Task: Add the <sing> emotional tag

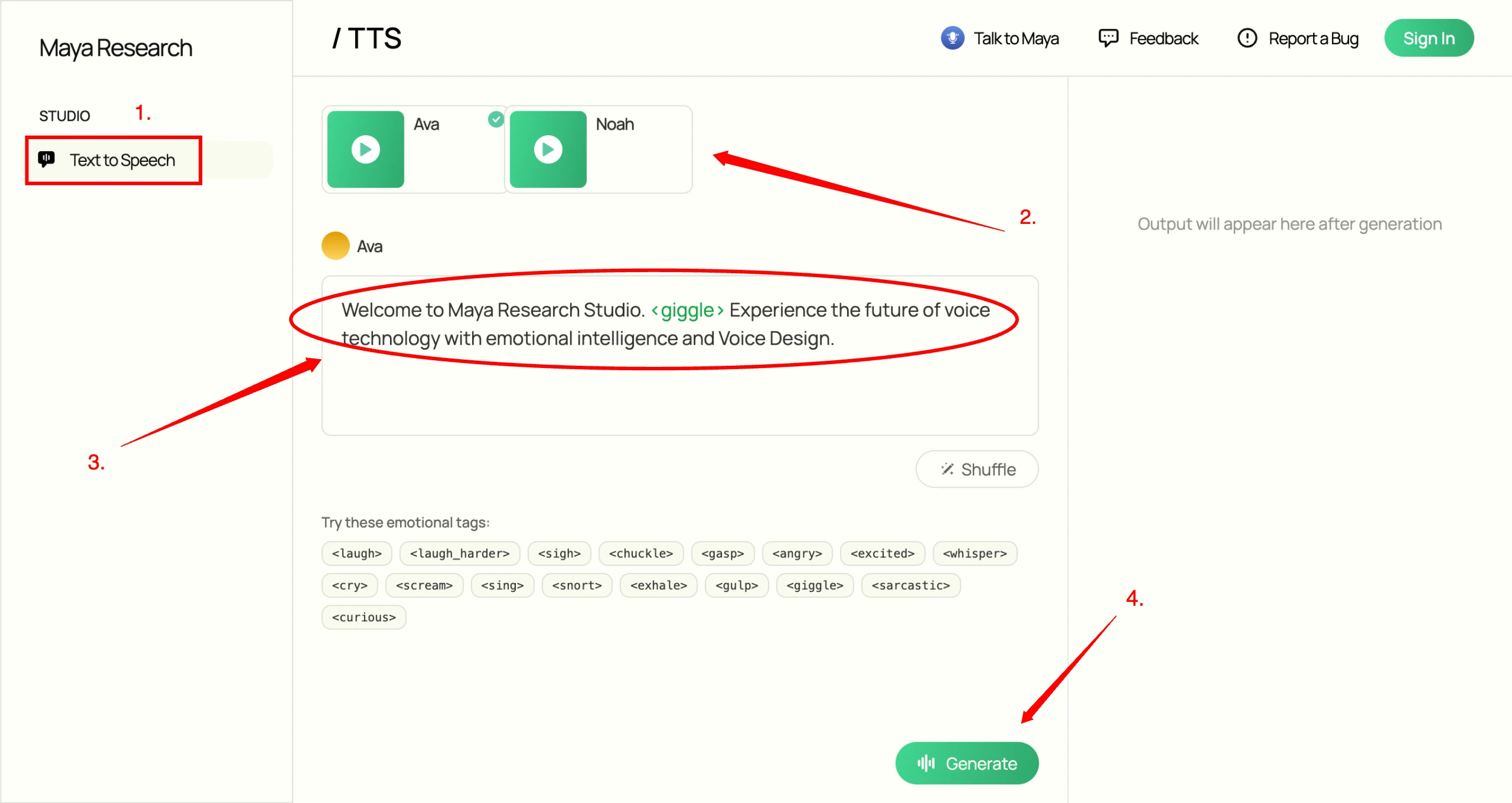Action: pos(502,585)
